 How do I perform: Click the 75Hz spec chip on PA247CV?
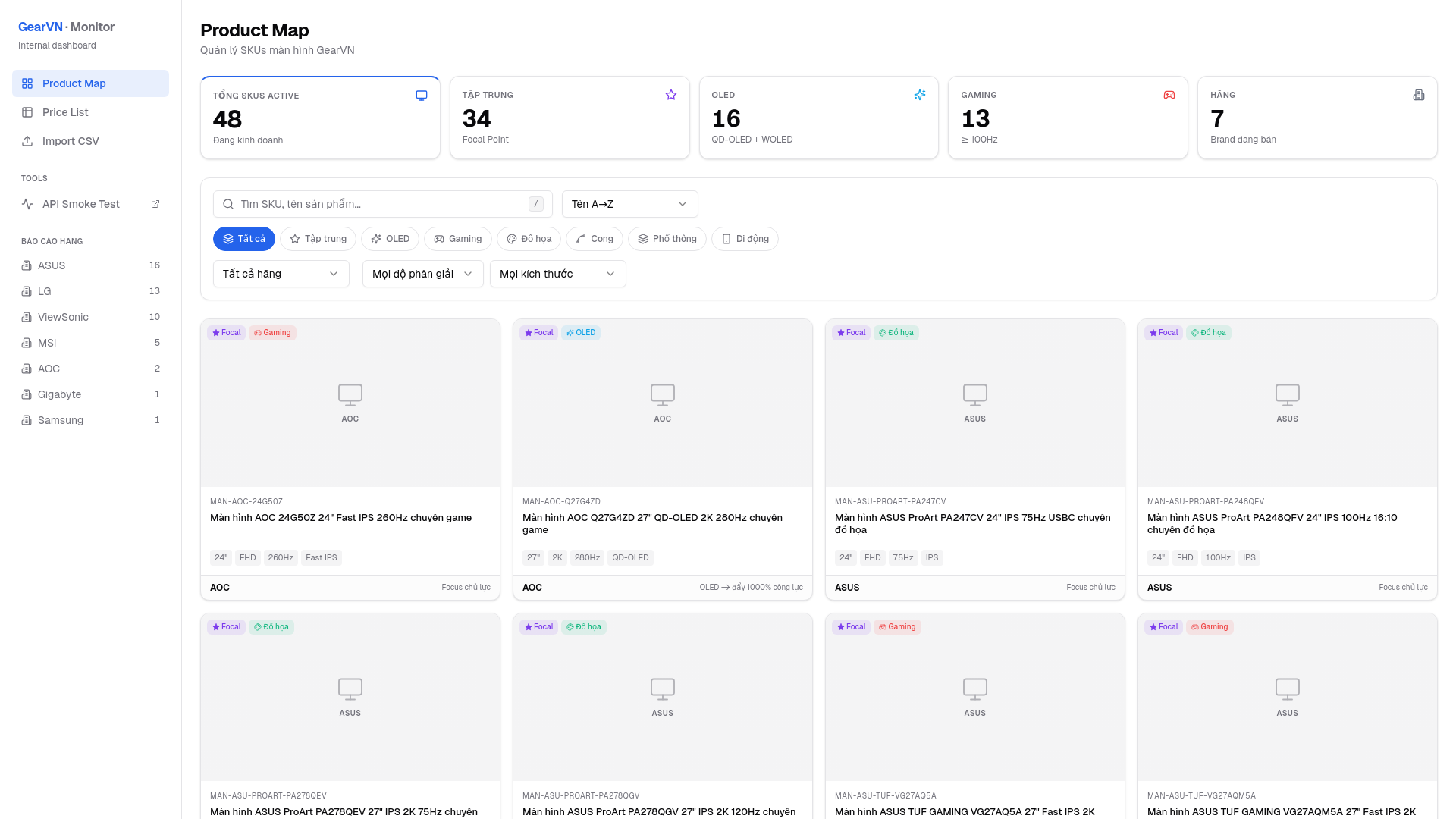pos(903,557)
